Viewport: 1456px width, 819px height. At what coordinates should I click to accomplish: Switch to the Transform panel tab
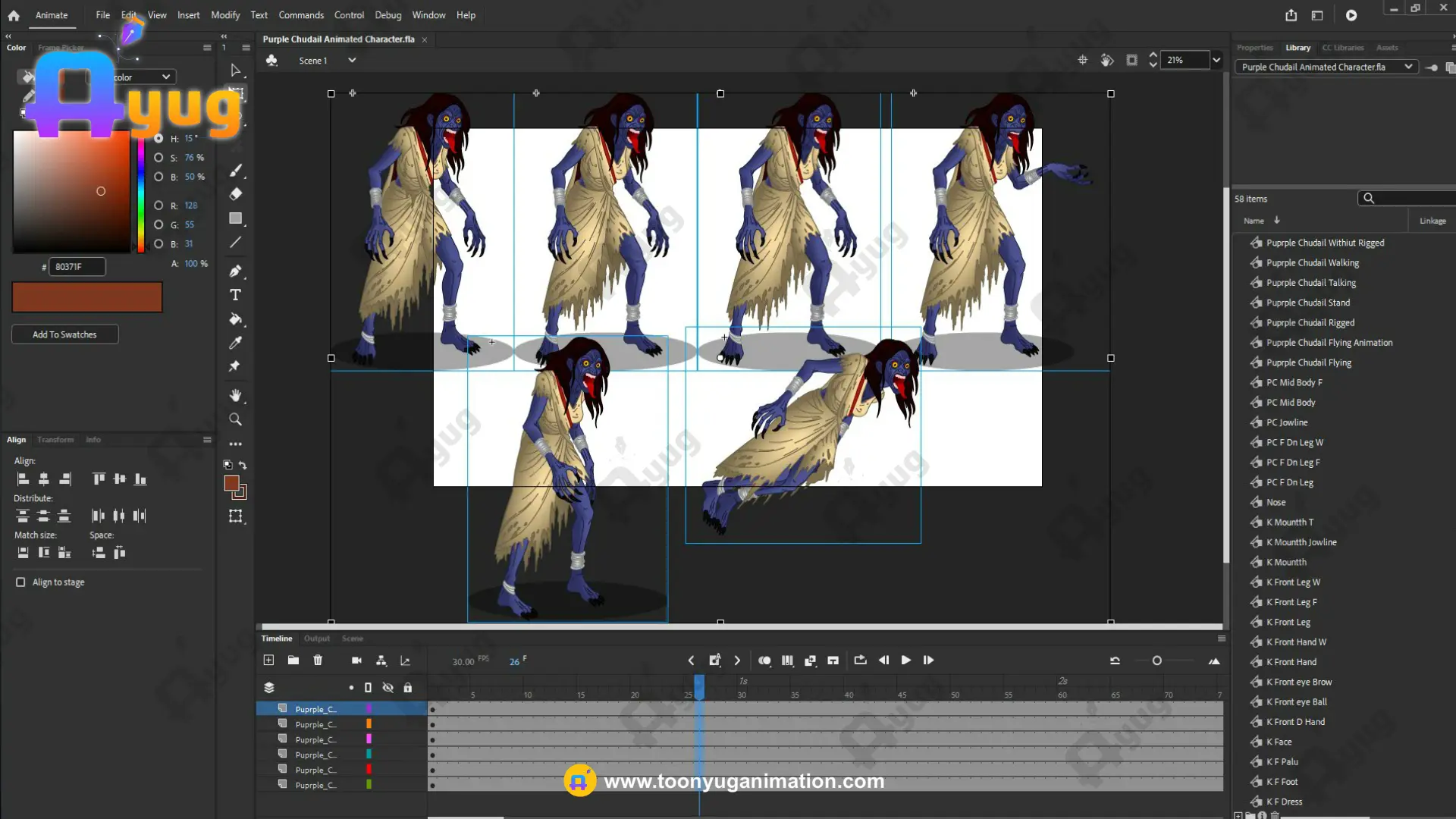[x=55, y=440]
